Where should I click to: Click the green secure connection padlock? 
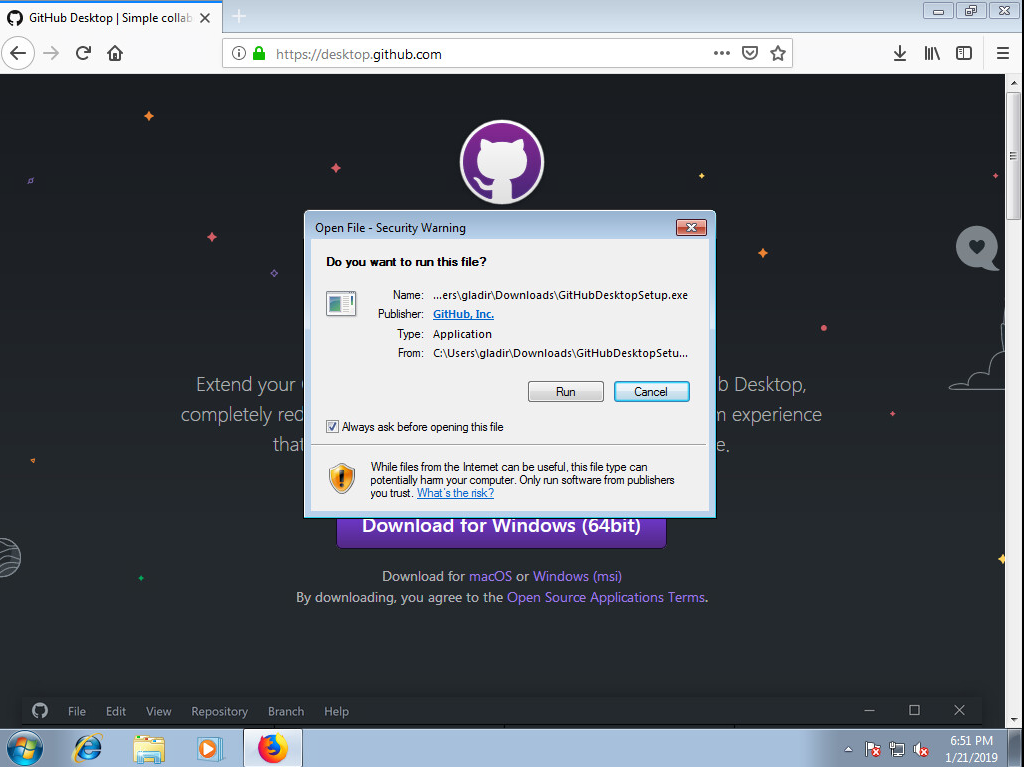coord(259,54)
